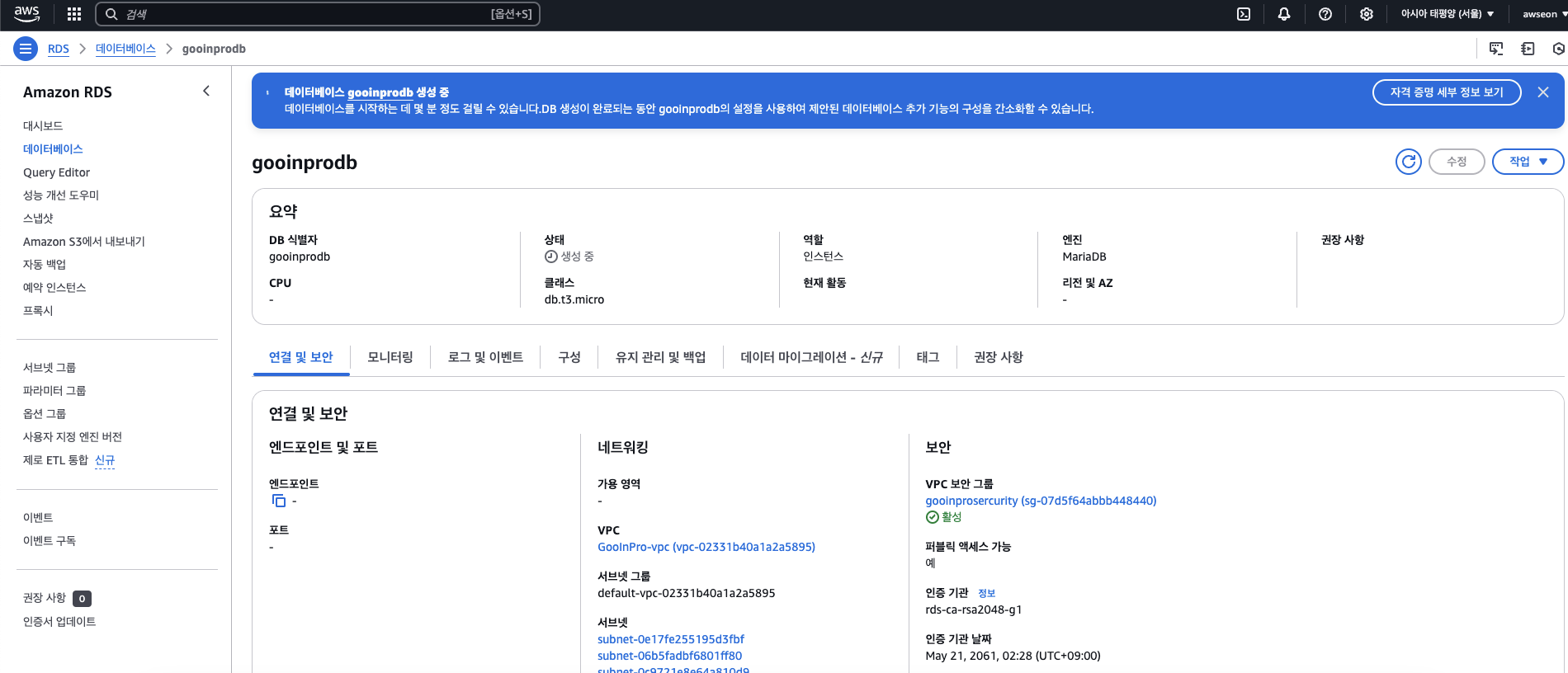
Task: Open gooinprosercurity security group link
Action: 1041,501
